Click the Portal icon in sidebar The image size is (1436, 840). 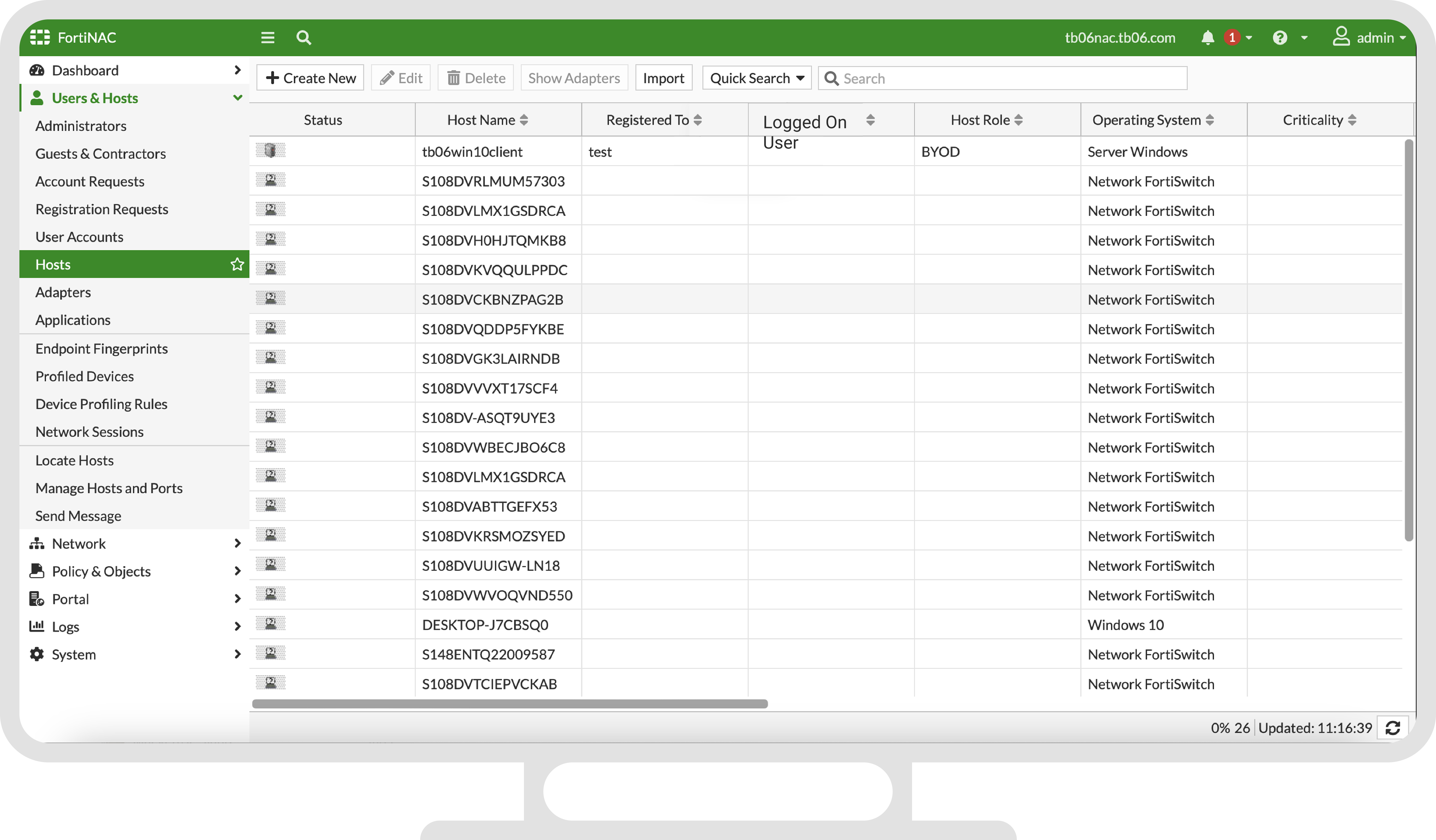point(37,598)
